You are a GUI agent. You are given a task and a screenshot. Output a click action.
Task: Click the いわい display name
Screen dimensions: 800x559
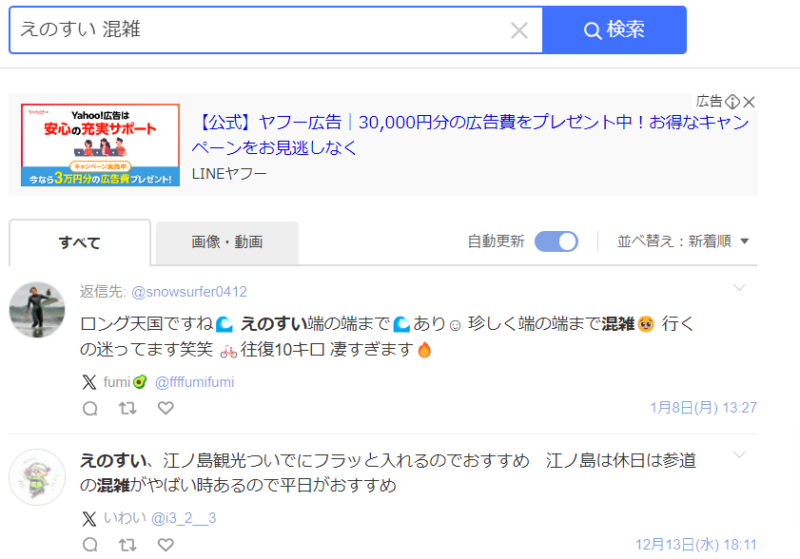tap(125, 518)
